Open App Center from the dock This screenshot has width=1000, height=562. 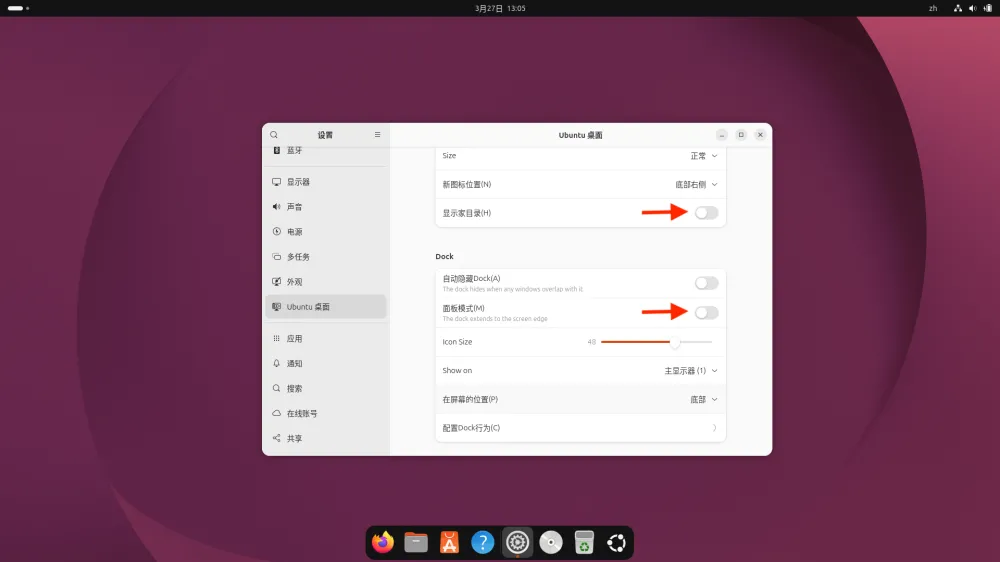point(449,542)
